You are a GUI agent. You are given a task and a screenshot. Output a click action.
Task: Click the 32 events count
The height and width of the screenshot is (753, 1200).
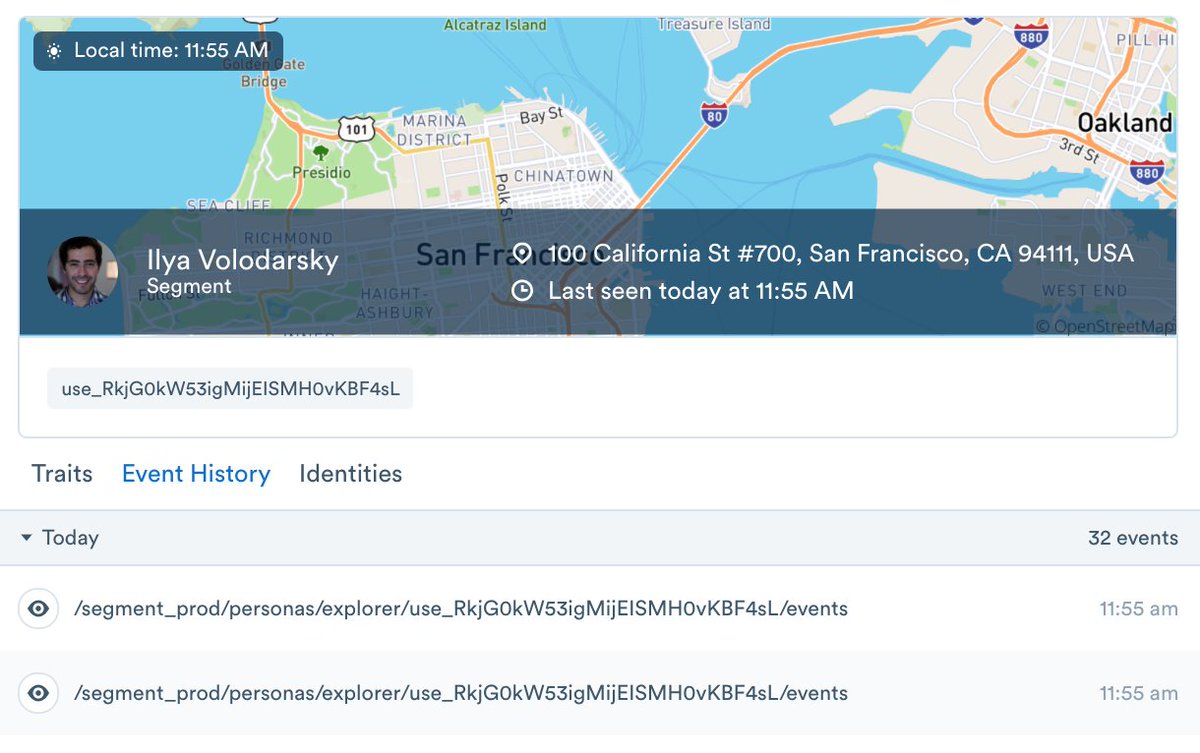(x=1133, y=538)
